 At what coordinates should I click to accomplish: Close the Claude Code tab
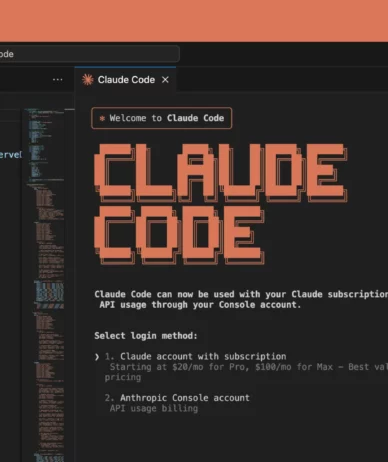[x=165, y=80]
